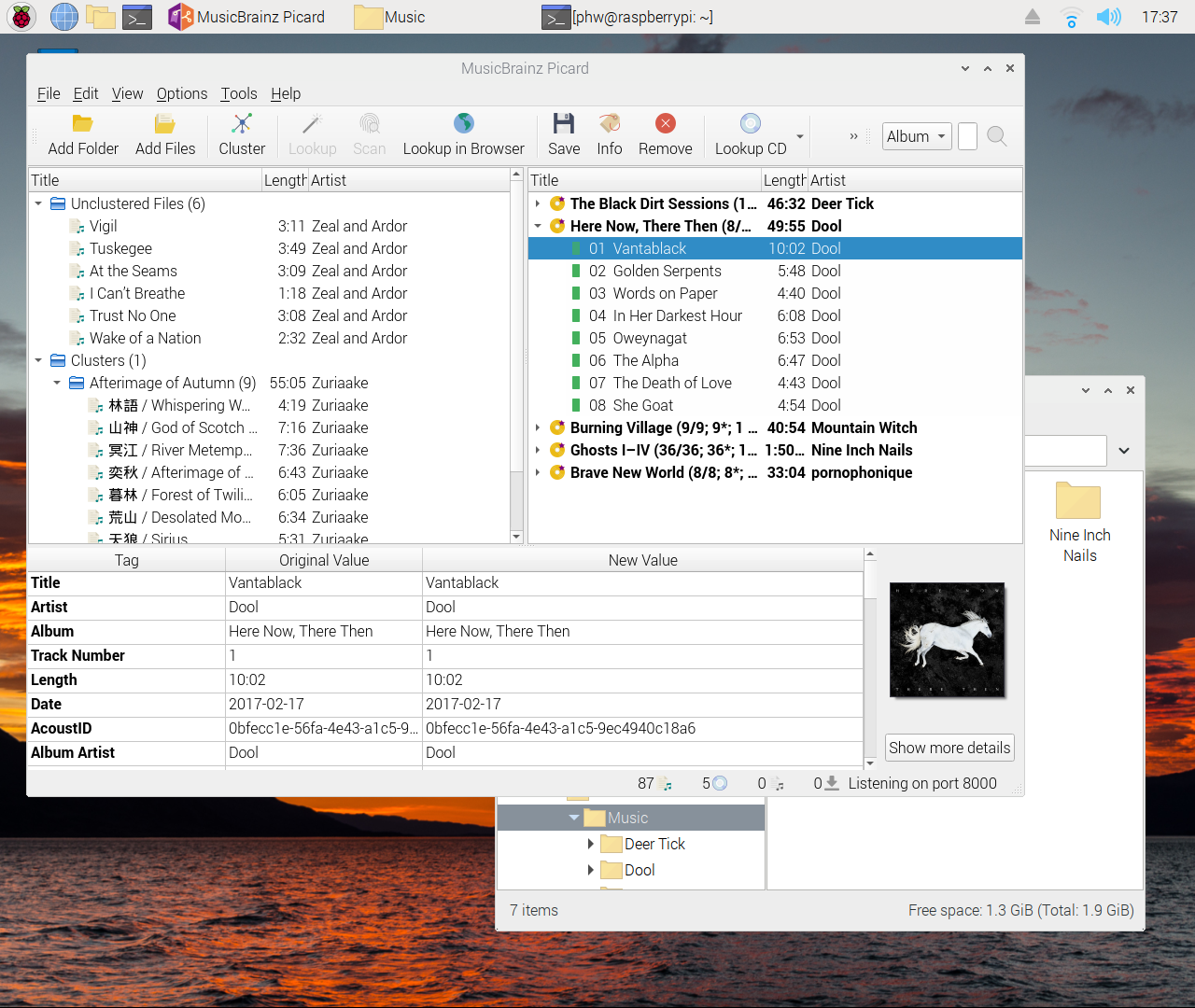Select the AcoustID new value cell

643,728
